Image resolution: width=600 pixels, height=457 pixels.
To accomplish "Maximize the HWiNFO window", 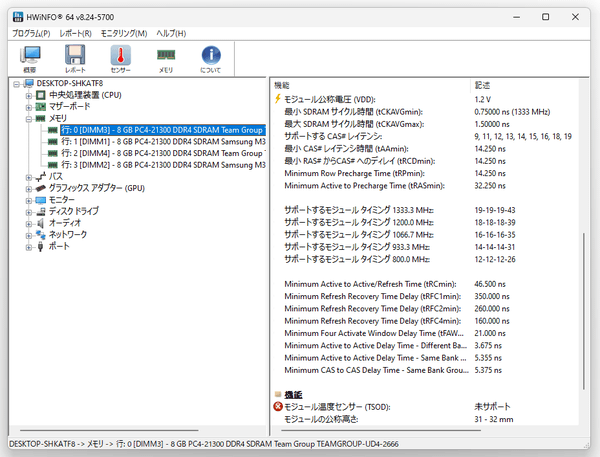I will point(546,17).
